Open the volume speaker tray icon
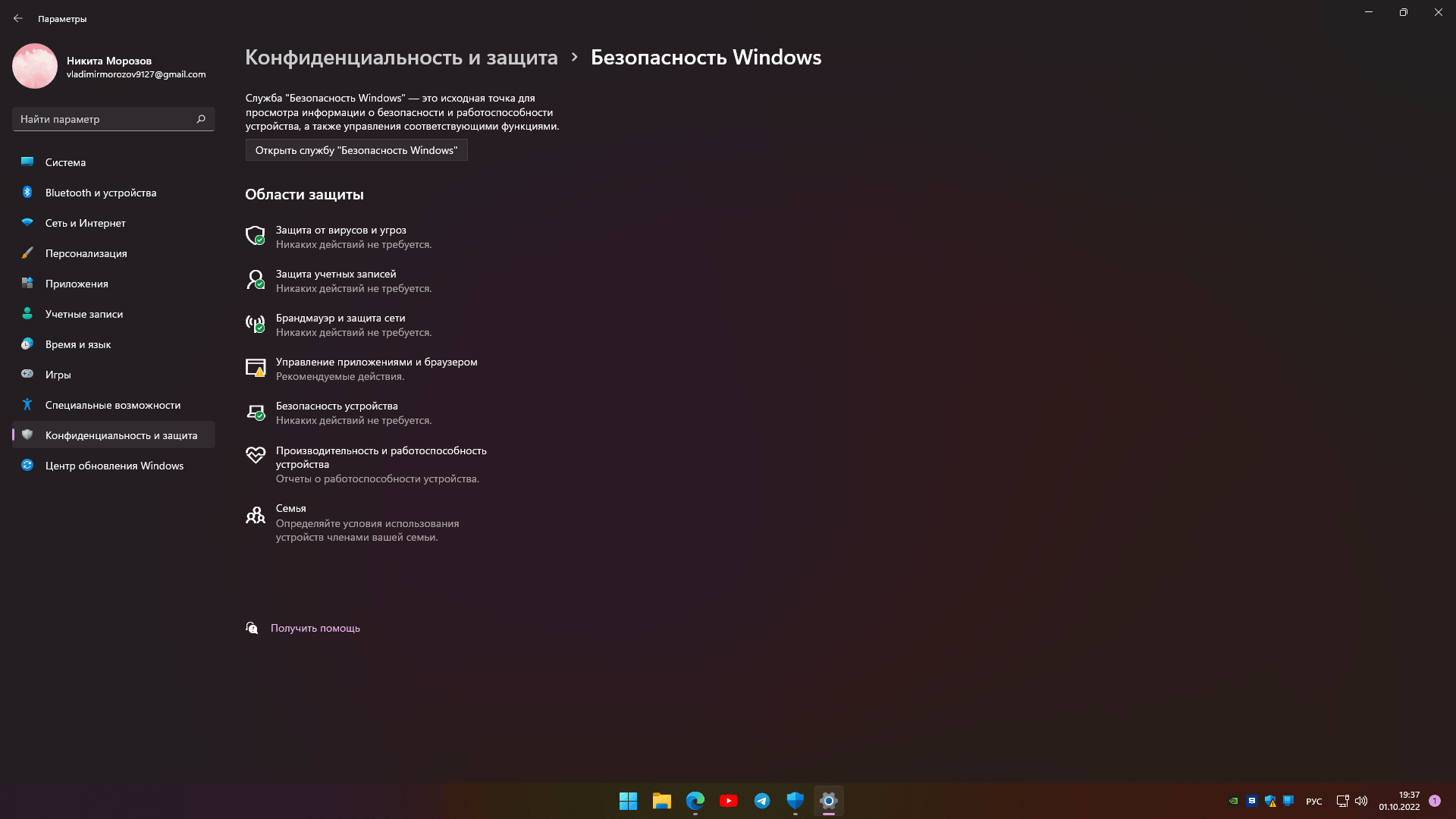1456x819 pixels. tap(1361, 801)
